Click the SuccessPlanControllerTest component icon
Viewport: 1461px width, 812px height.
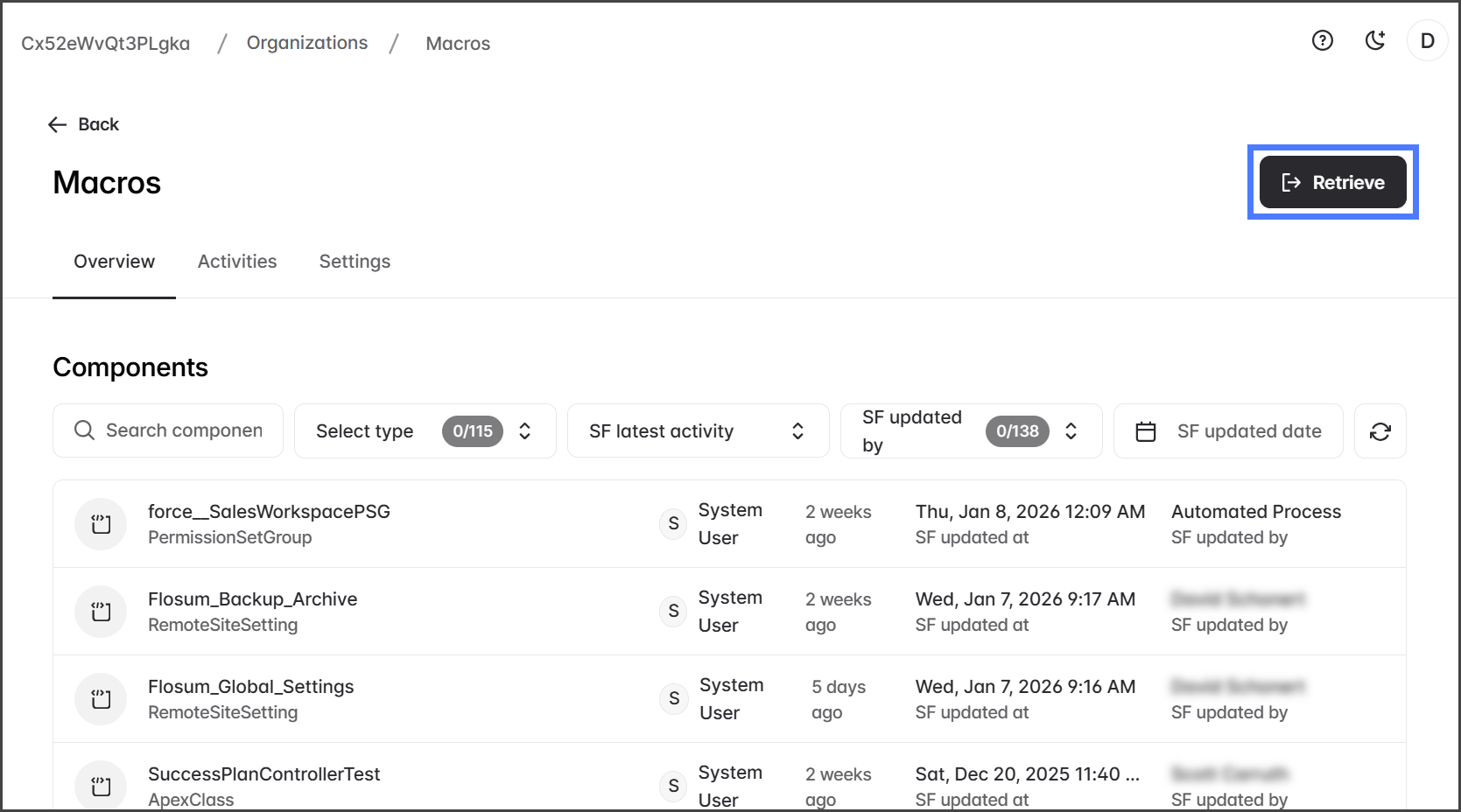coord(101,785)
